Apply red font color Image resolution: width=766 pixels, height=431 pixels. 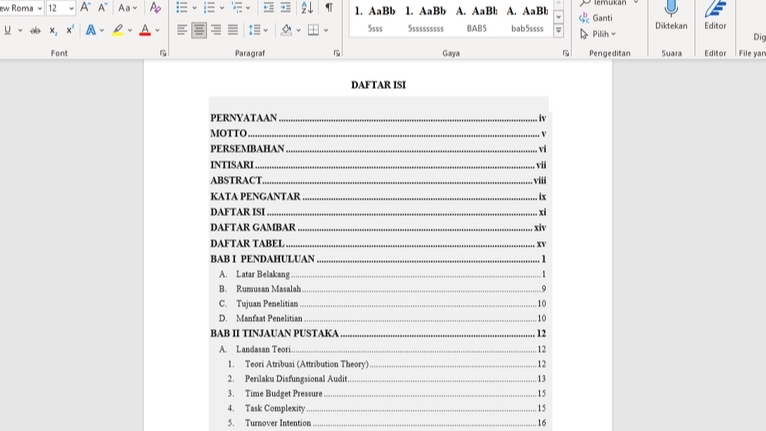[x=145, y=30]
